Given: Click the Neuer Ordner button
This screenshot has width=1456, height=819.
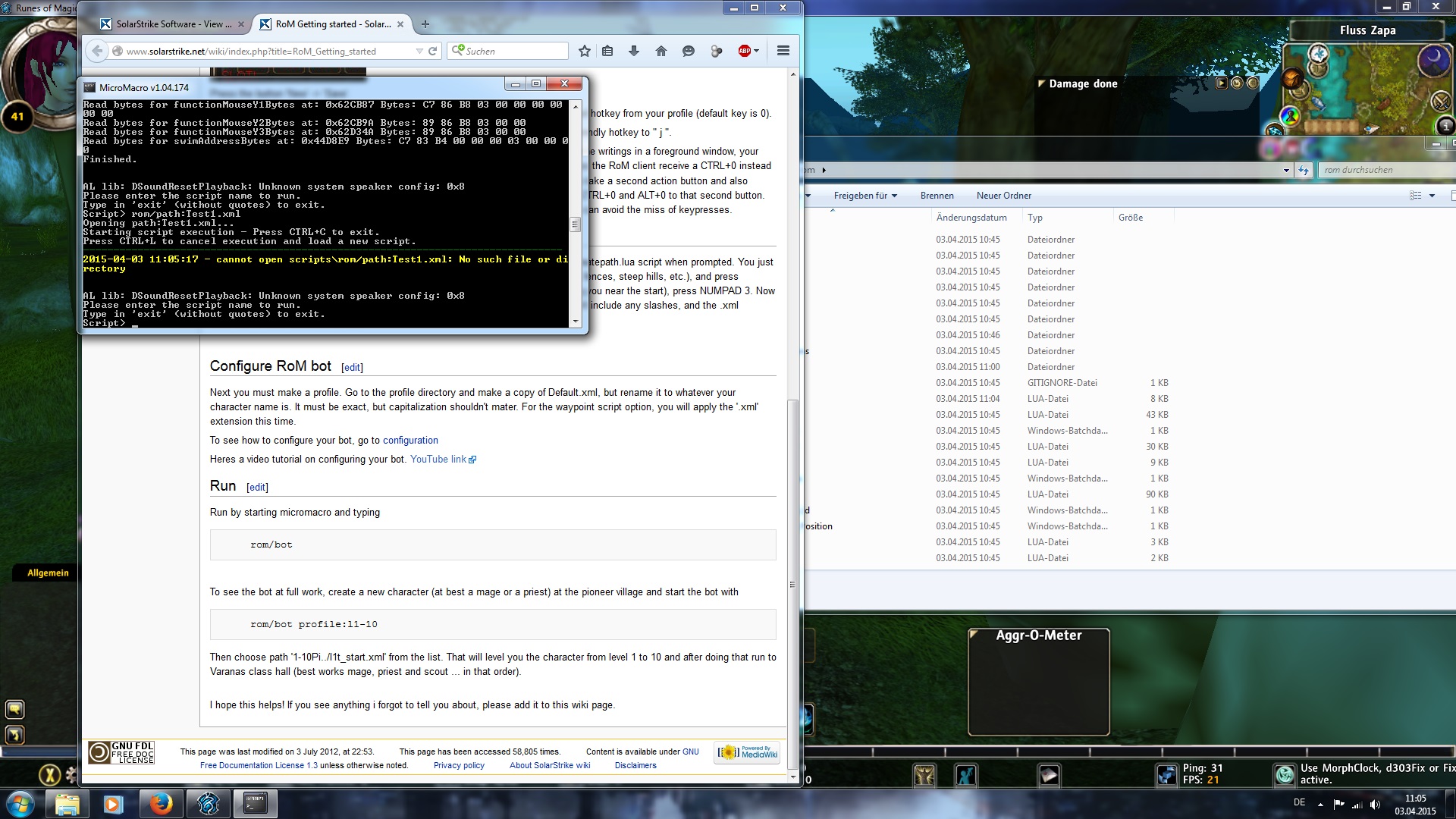Looking at the screenshot, I should (1003, 196).
